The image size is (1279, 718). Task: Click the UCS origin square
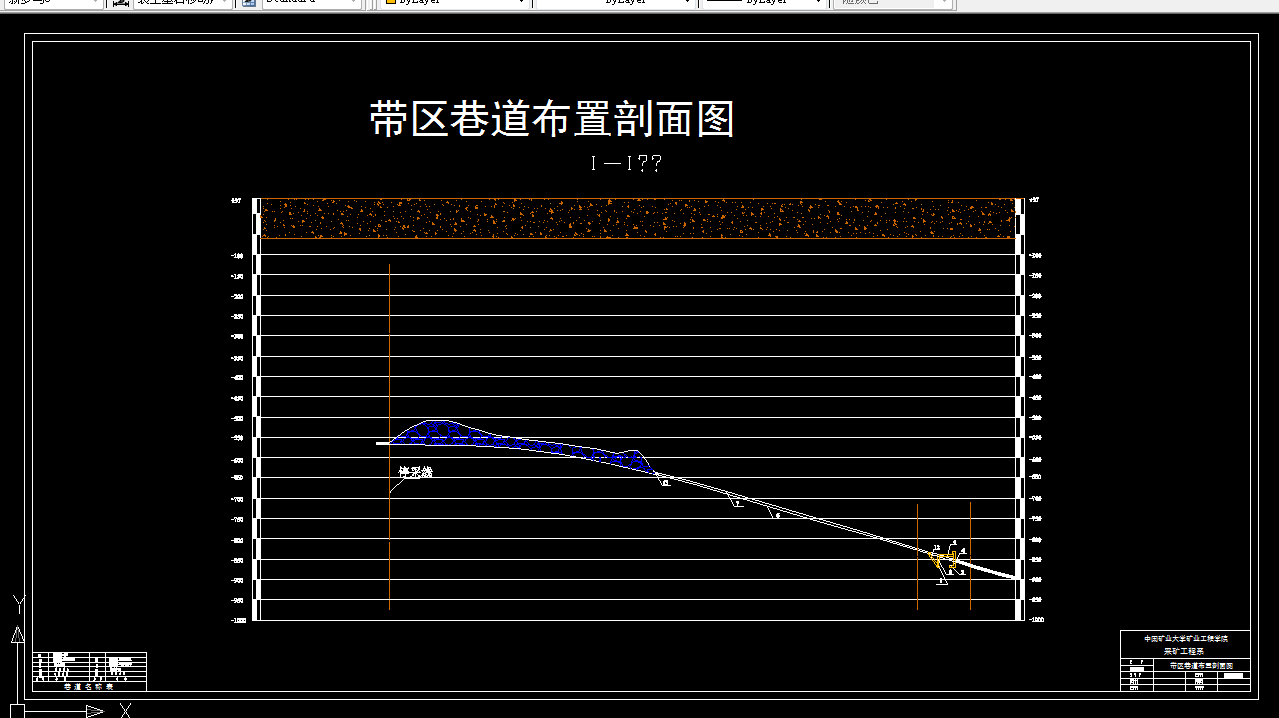[17, 711]
